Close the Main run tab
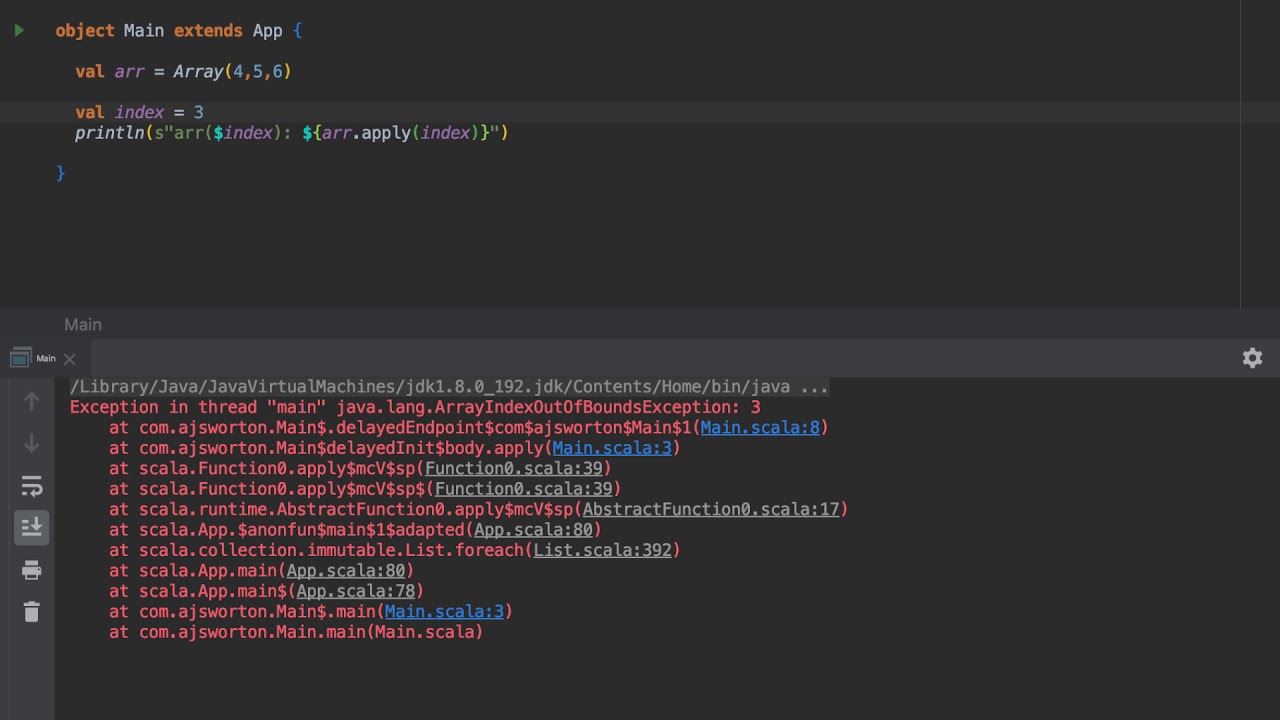This screenshot has height=720, width=1280. (69, 359)
